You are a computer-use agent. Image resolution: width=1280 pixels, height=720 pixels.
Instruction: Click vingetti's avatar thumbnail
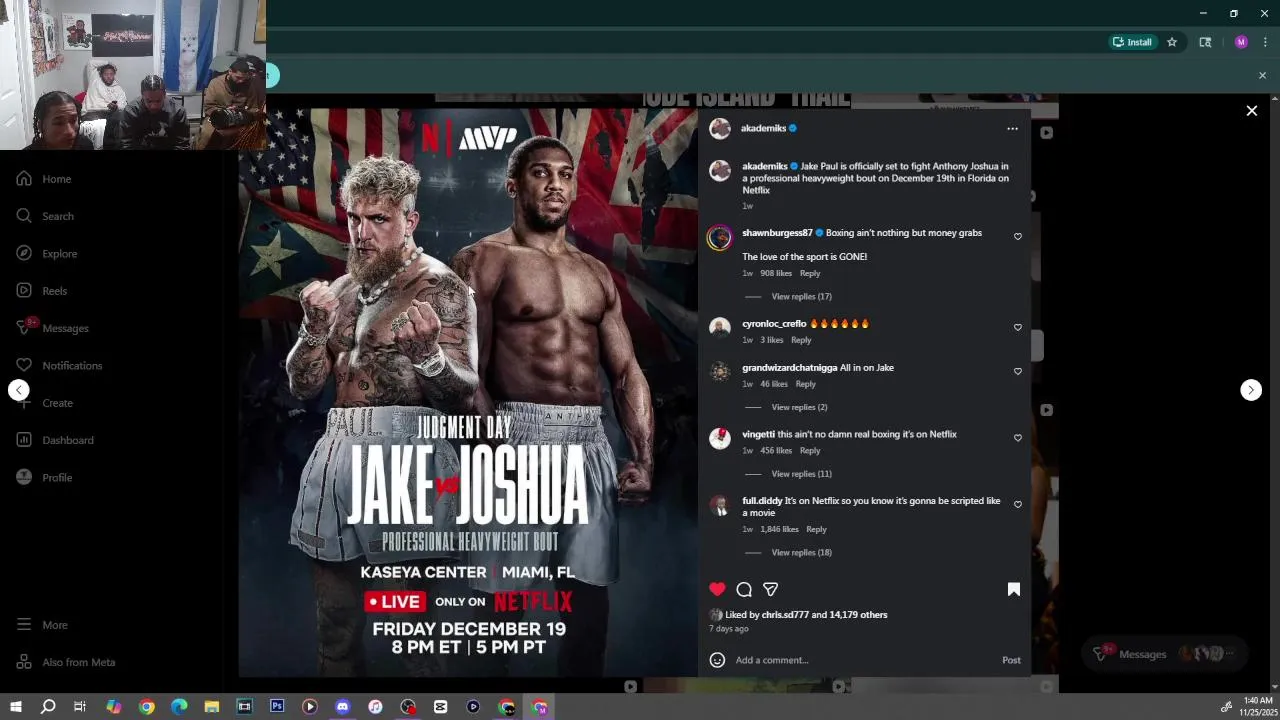coord(720,438)
